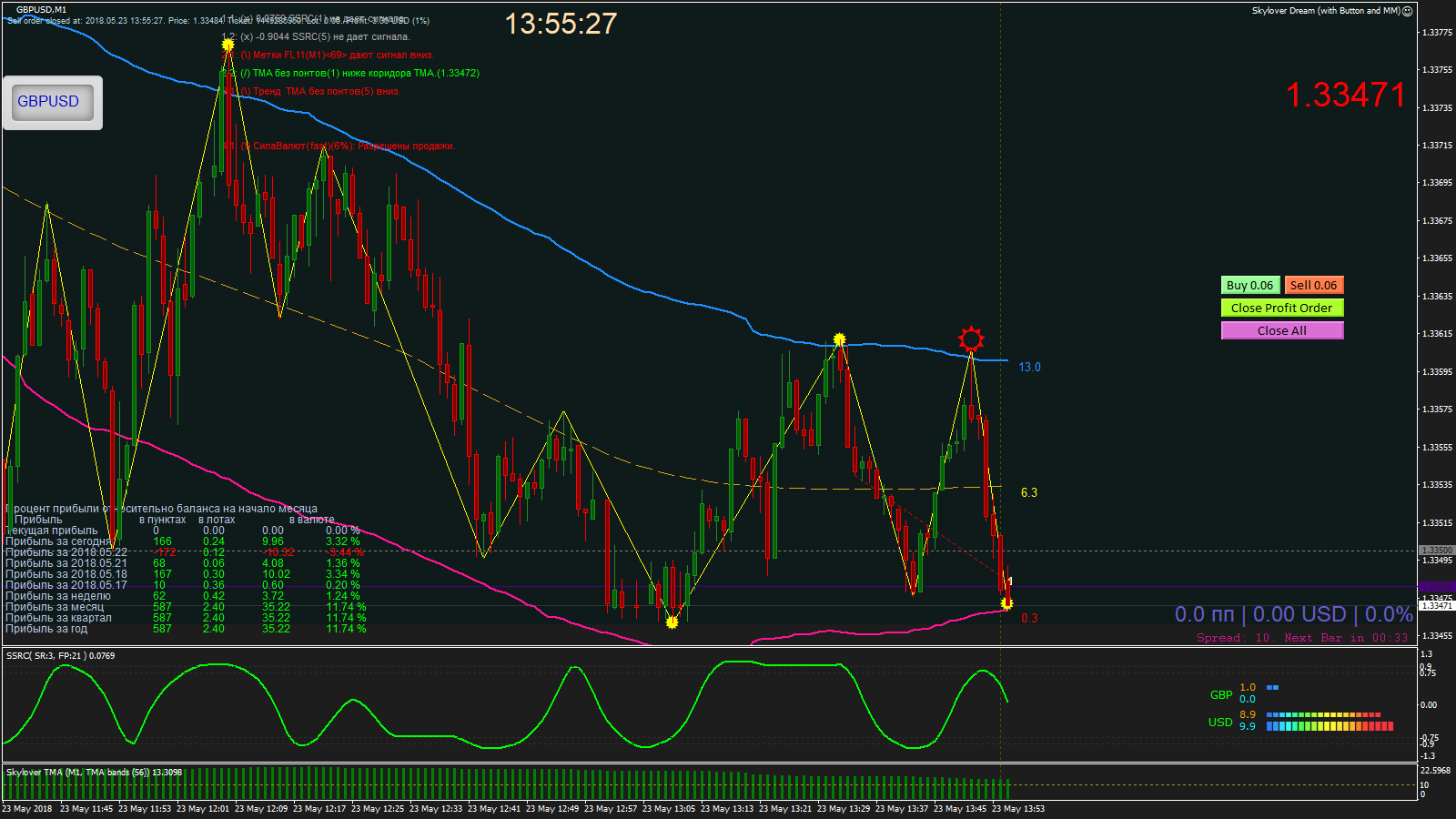Click the 23 May 13:05 time axis label
Image resolution: width=1456 pixels, height=819 pixels.
coord(669,808)
